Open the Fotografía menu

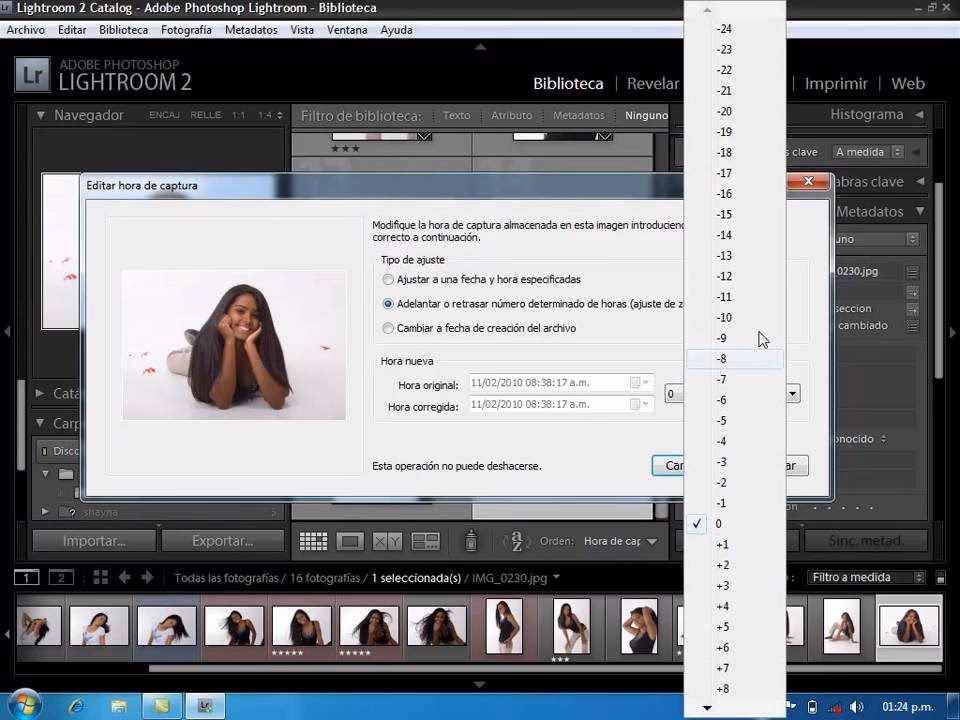[x=186, y=29]
